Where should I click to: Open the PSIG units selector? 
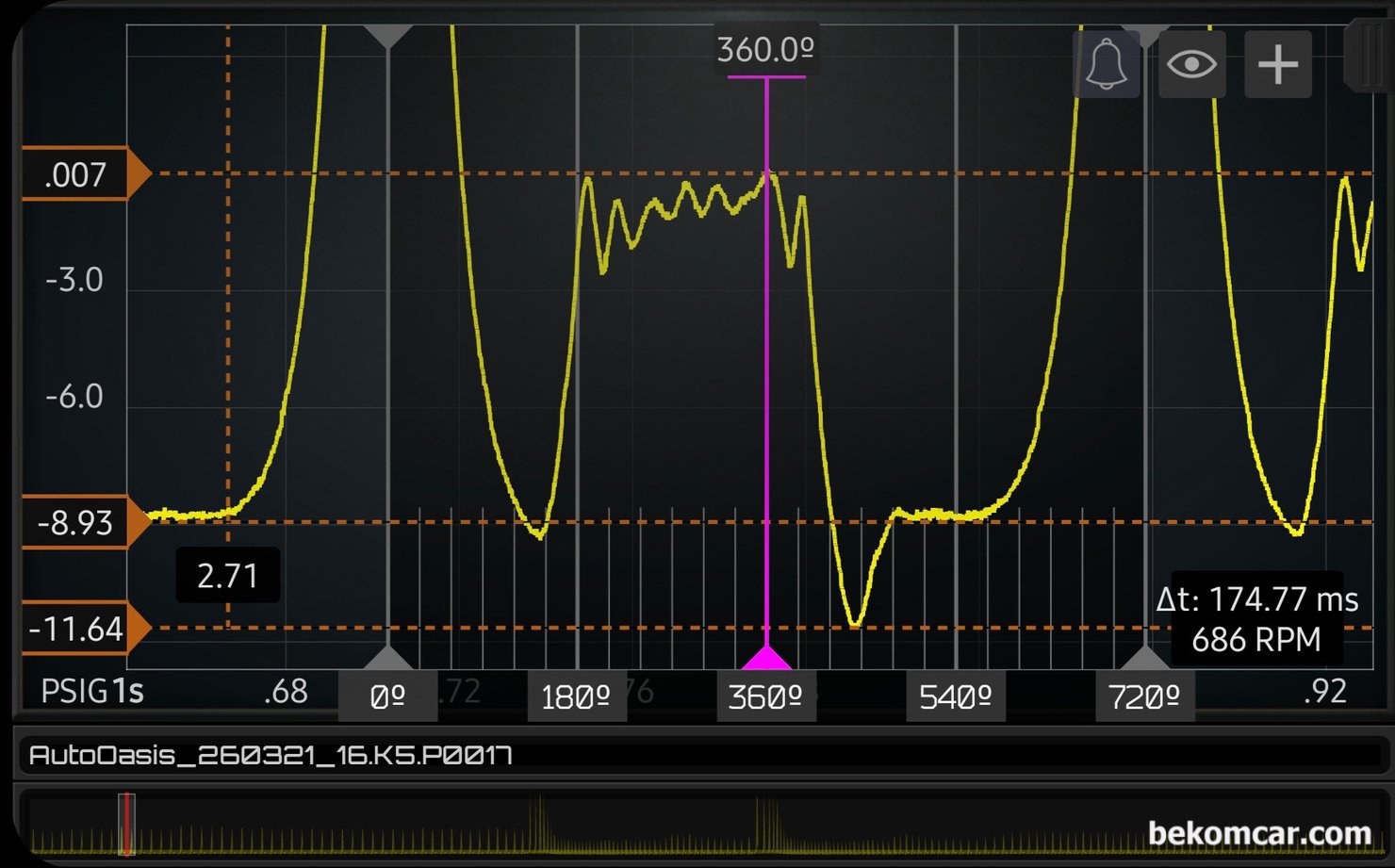click(x=74, y=692)
